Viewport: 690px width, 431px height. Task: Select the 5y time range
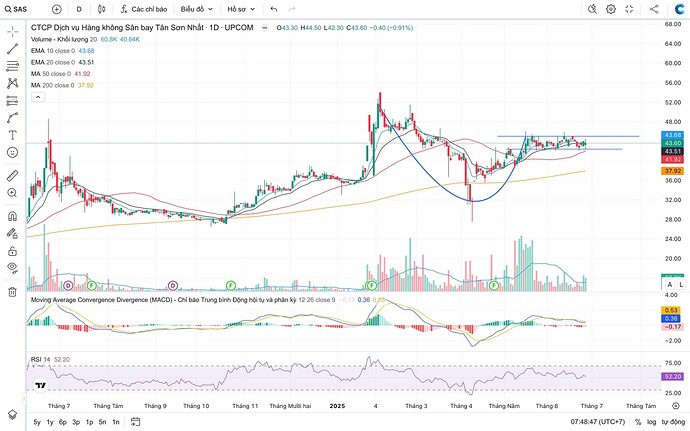coord(37,422)
